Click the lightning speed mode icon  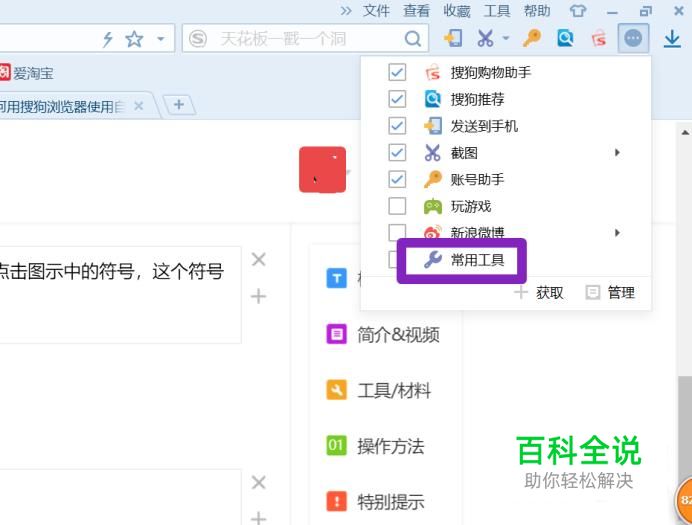107,39
